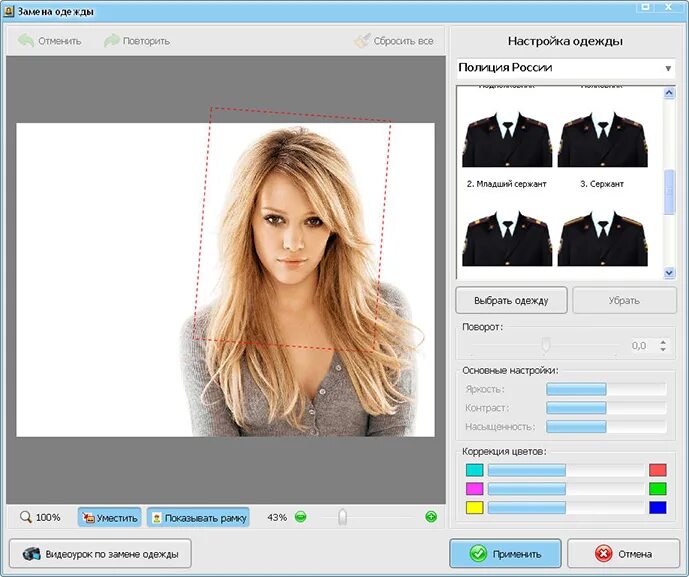This screenshot has width=689, height=577.
Task: Click the Контраст contrast slider
Action: 606,408
